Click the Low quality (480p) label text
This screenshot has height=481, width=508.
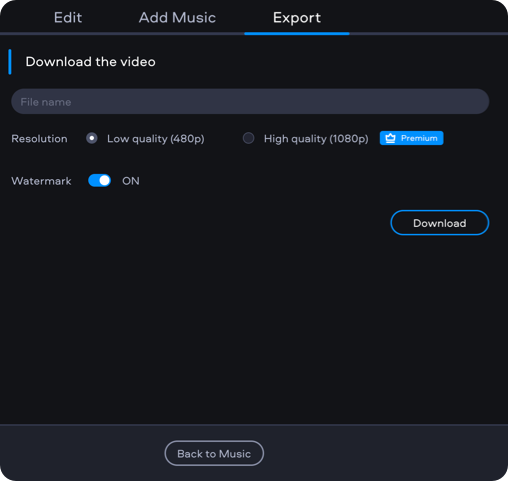(156, 139)
